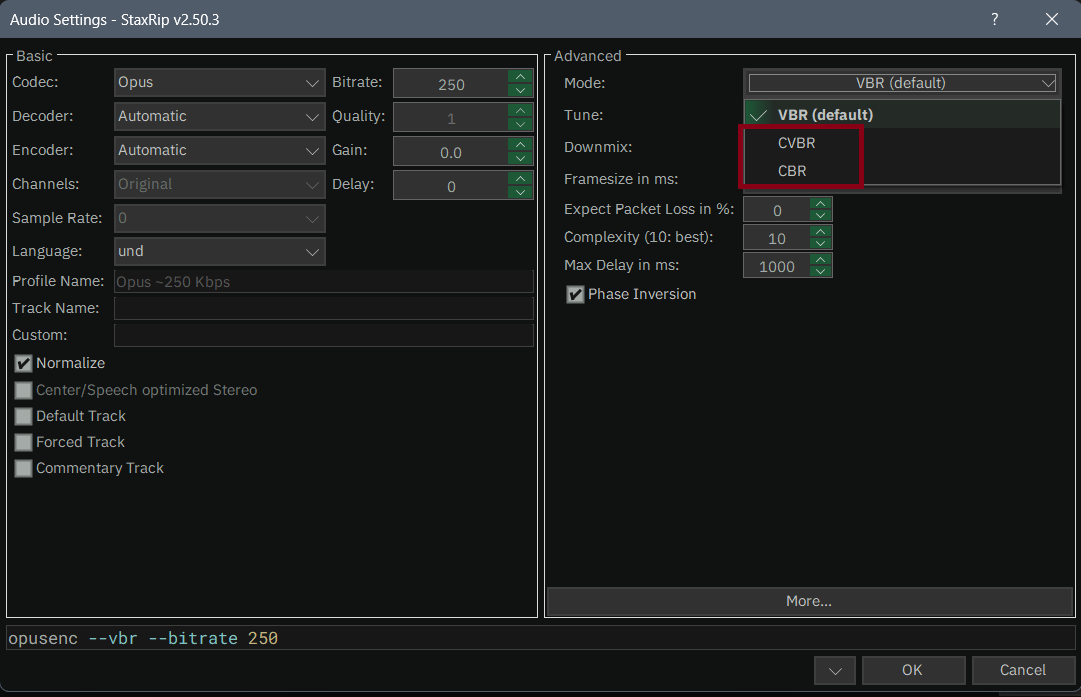Increase the Quality value using up arrow
This screenshot has height=697, width=1081.
[x=521, y=110]
